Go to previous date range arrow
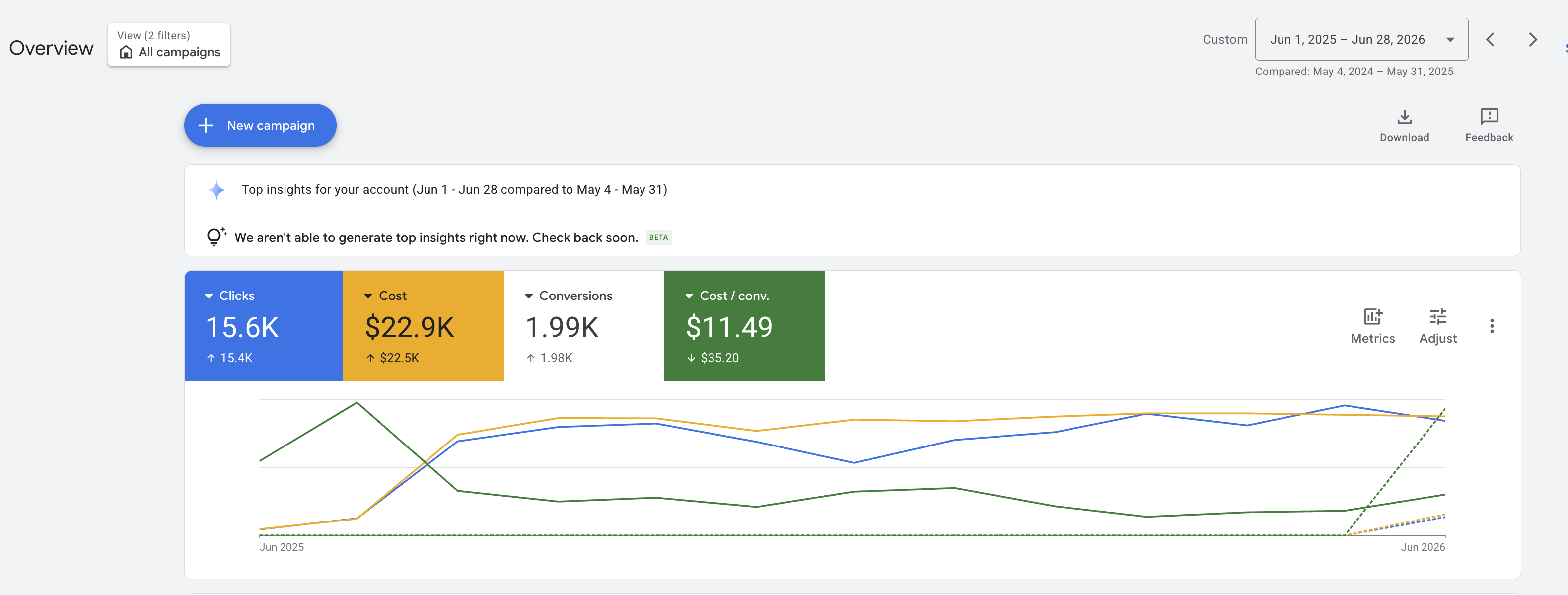Screen dimensions: 1568x595 1490,40
